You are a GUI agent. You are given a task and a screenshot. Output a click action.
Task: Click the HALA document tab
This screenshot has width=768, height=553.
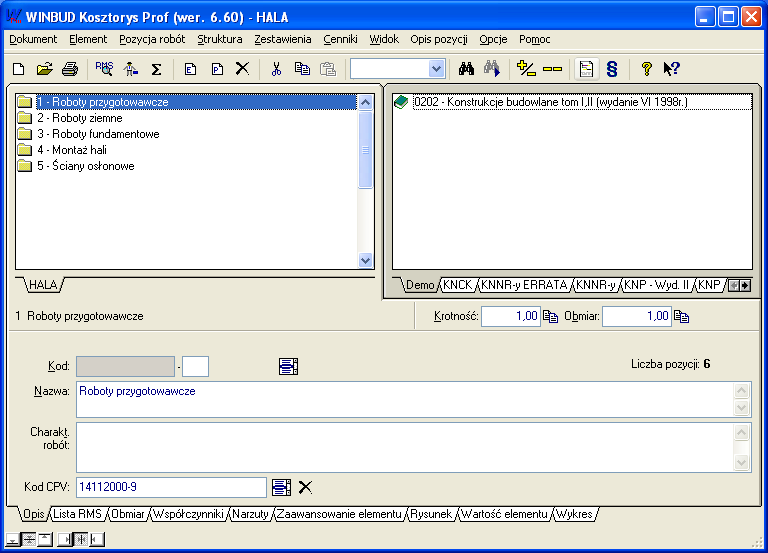click(x=43, y=285)
